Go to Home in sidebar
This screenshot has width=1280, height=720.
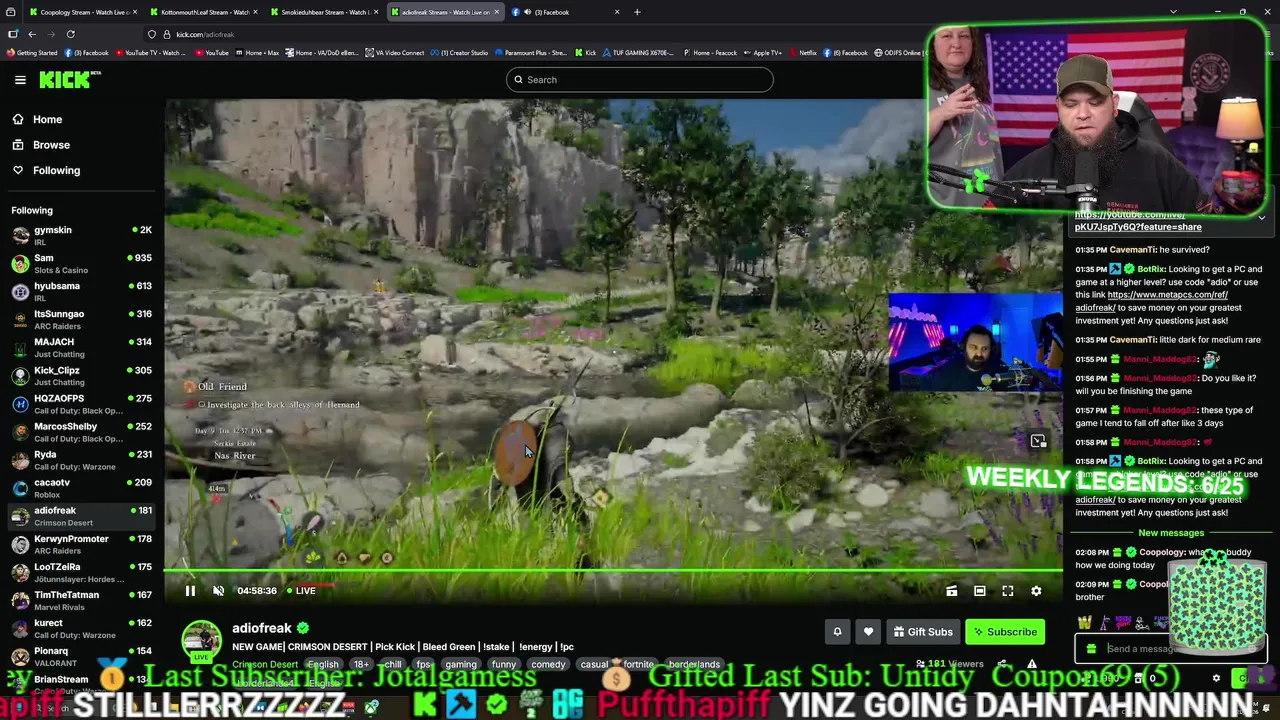(x=47, y=119)
